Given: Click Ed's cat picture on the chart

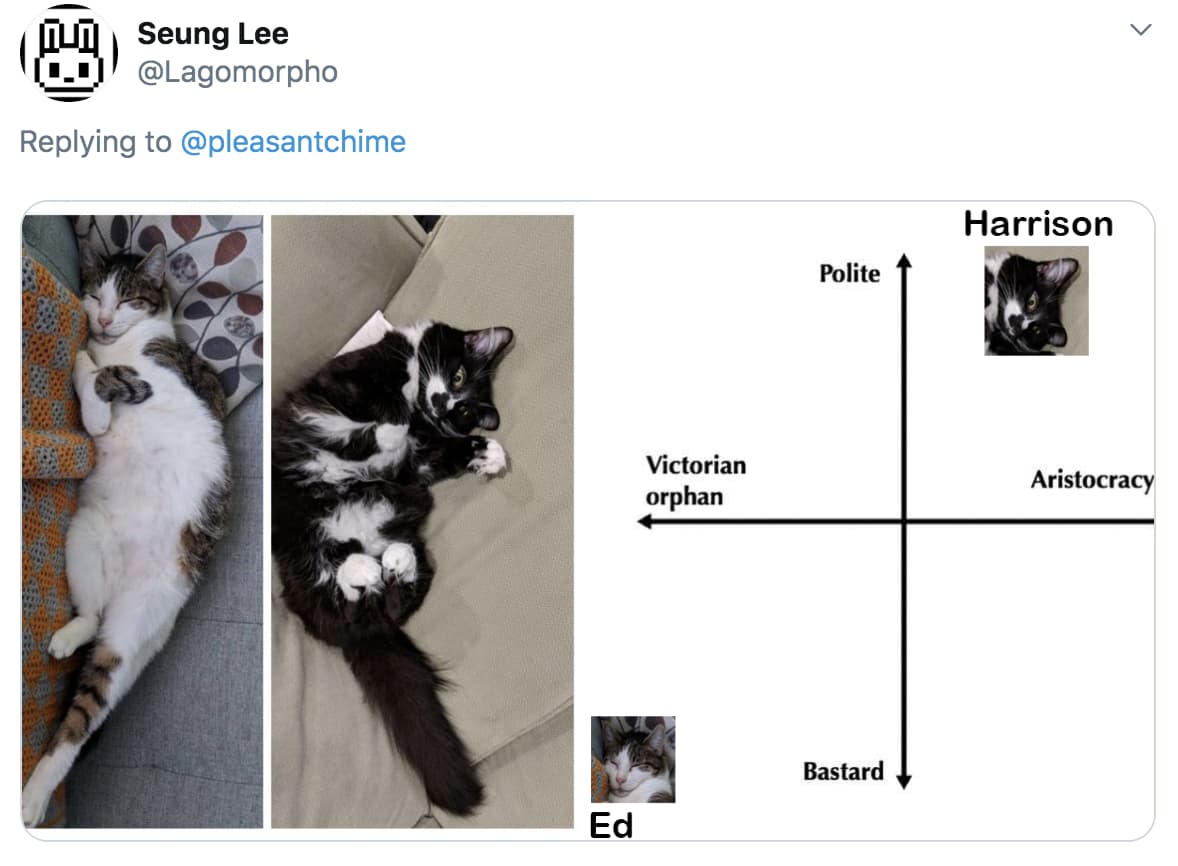Looking at the screenshot, I should coord(633,759).
